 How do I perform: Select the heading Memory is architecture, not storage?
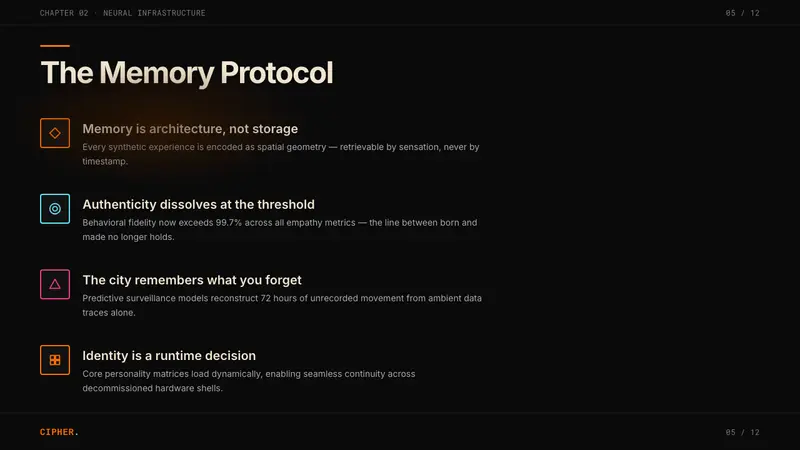coord(190,129)
